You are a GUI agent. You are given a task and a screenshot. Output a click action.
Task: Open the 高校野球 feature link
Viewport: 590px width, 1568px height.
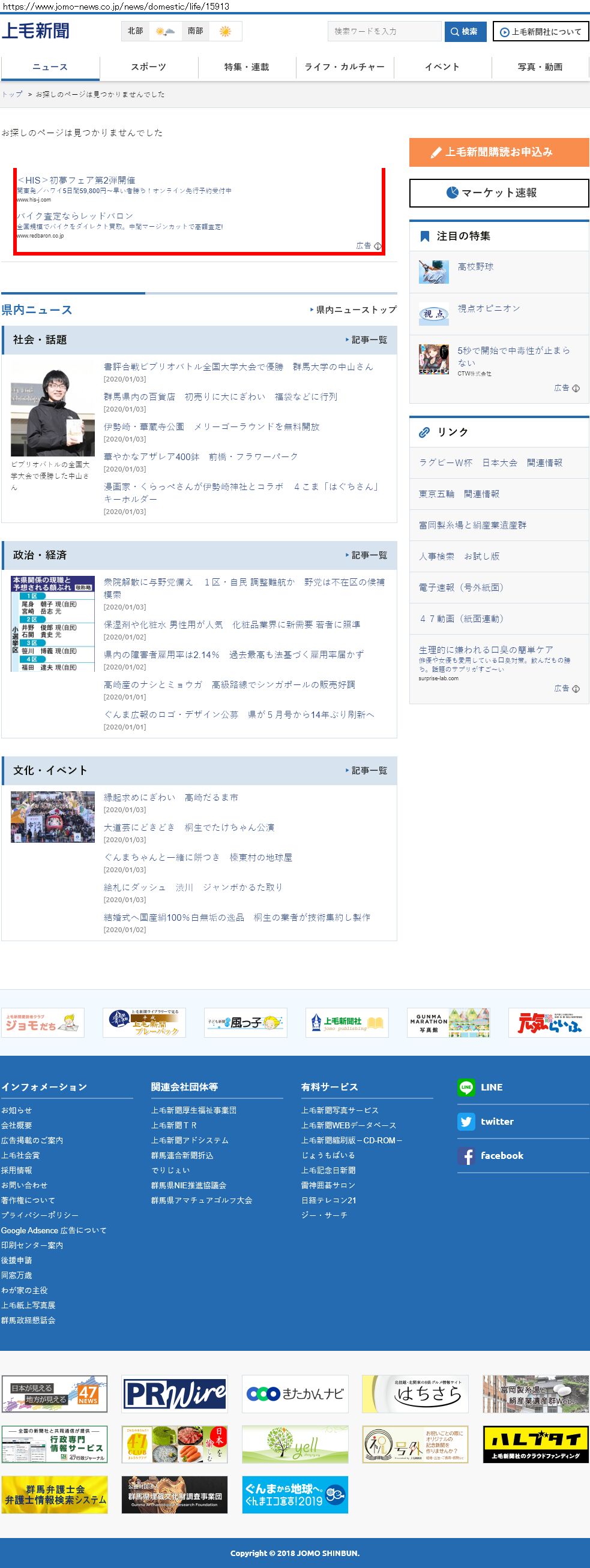point(475,266)
